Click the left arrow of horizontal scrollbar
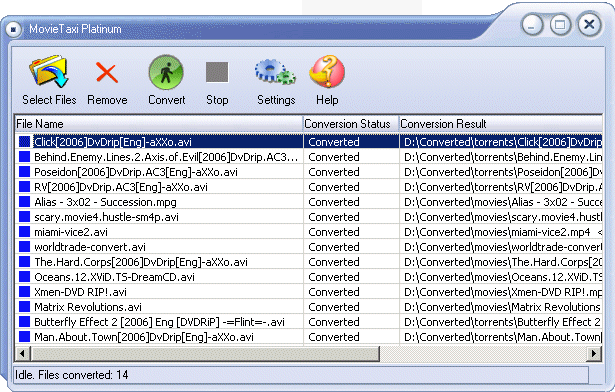Image resolution: width=615 pixels, height=392 pixels. pyautogui.click(x=22, y=354)
